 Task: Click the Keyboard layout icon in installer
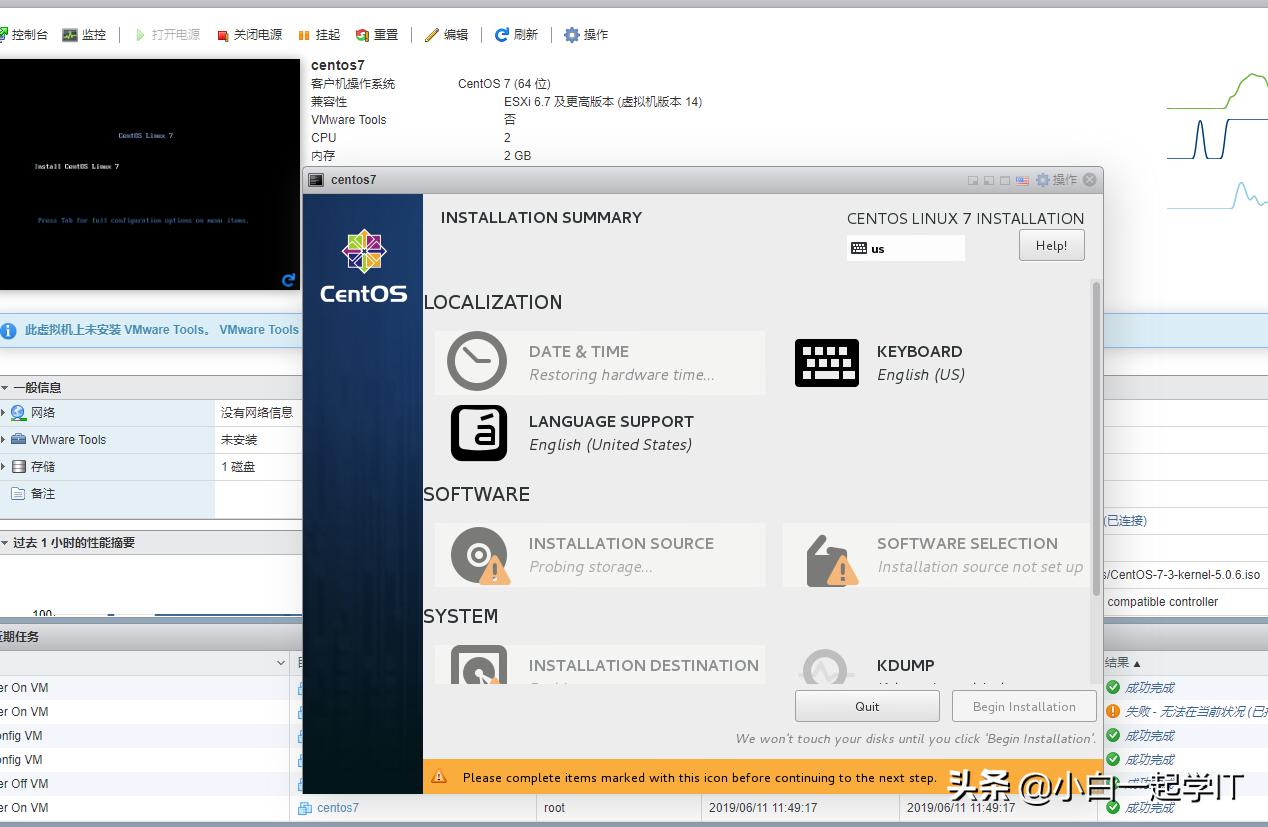826,362
